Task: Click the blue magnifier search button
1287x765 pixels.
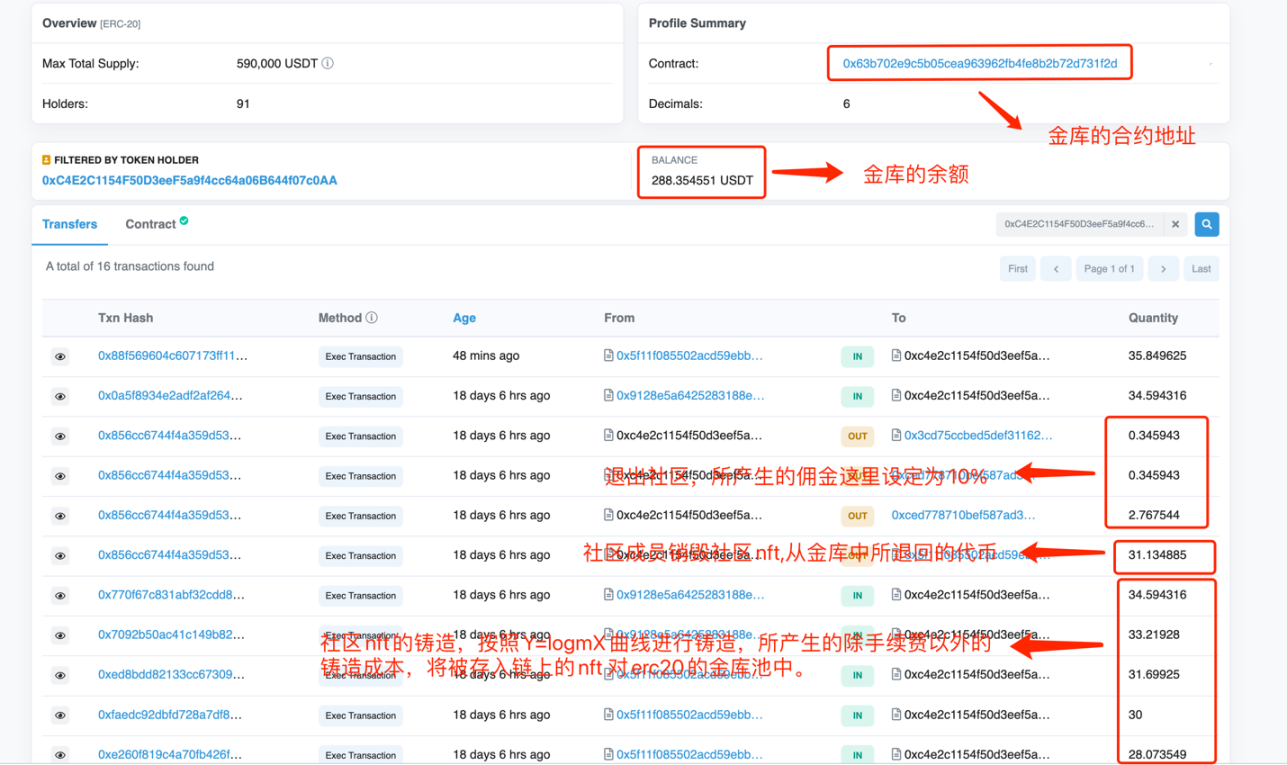Action: [1206, 225]
